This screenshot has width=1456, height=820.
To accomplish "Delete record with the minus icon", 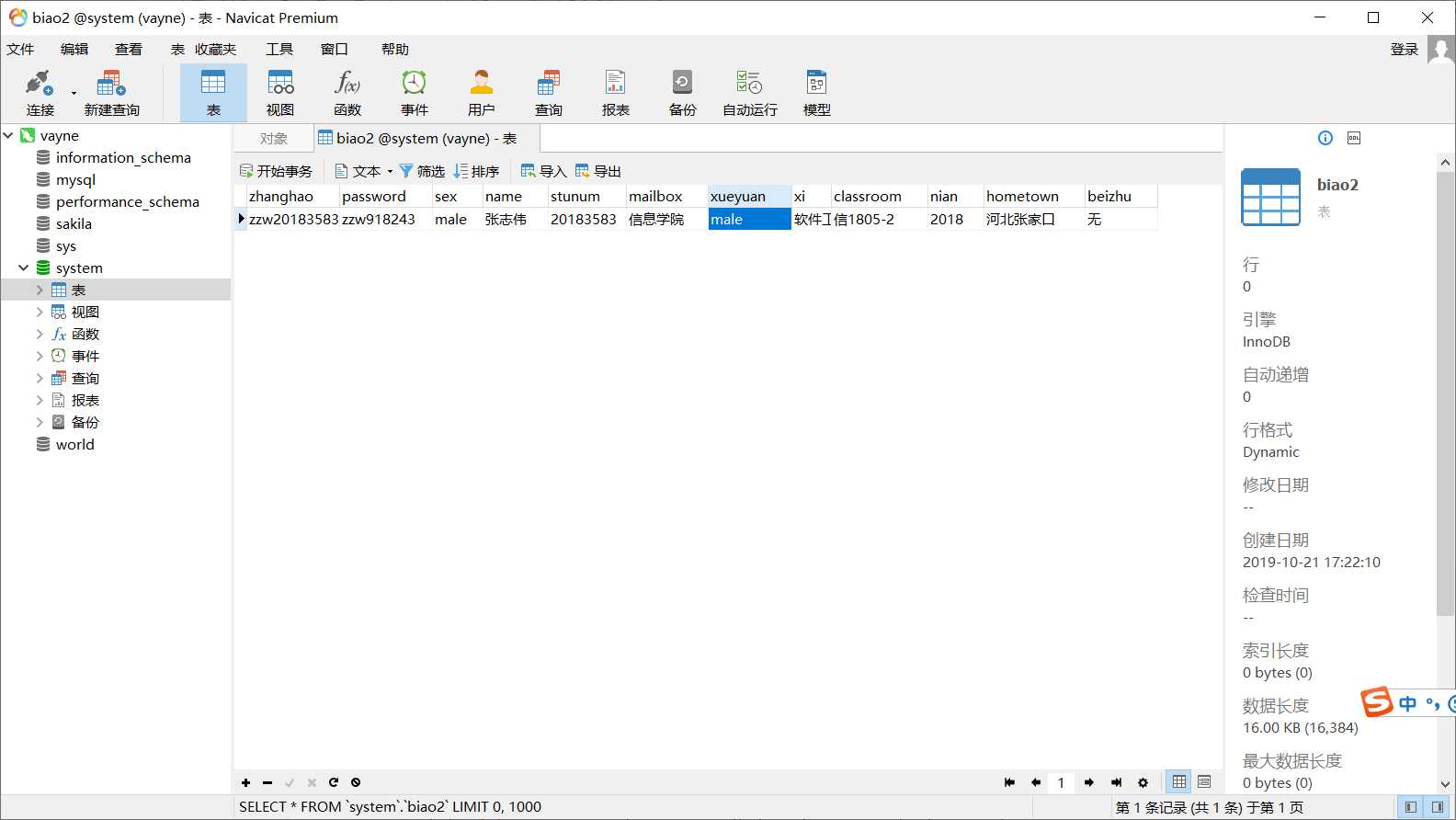I will click(x=267, y=782).
